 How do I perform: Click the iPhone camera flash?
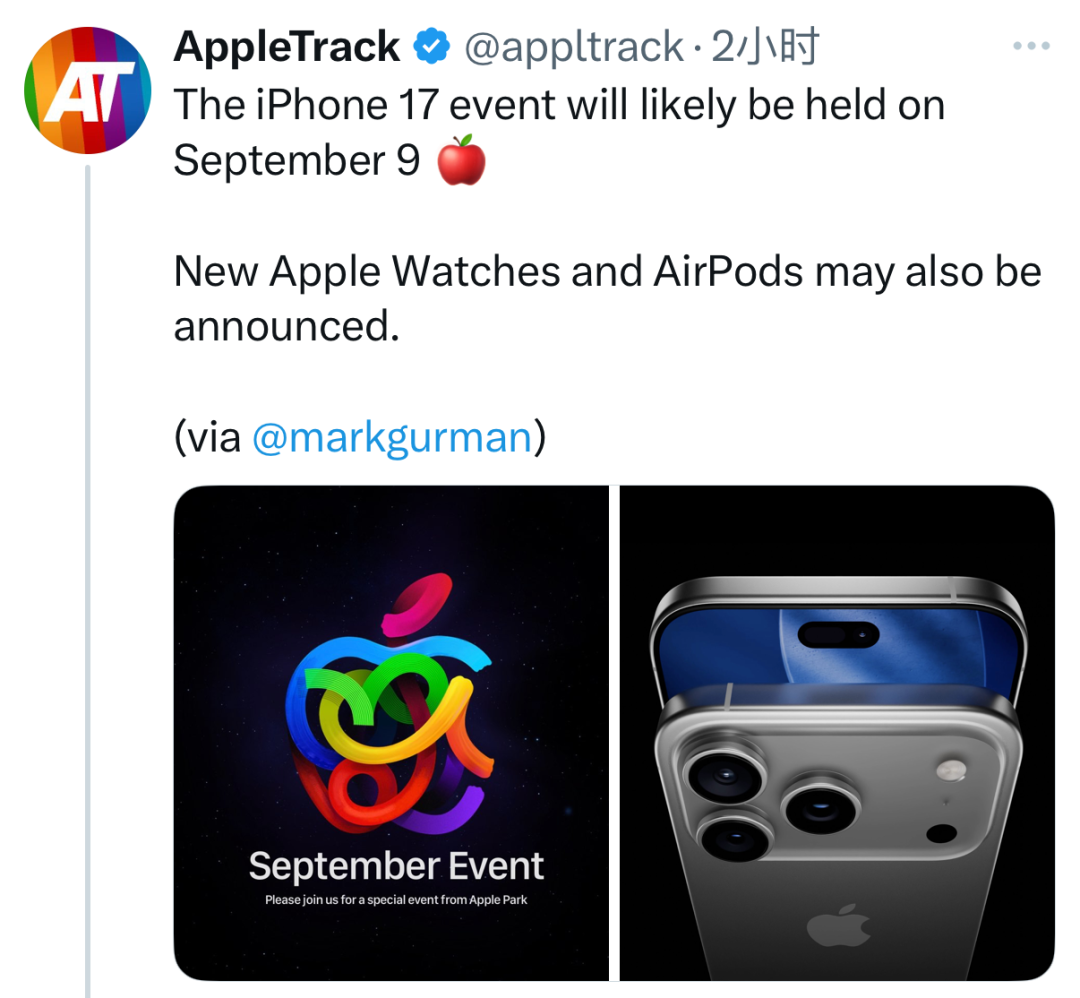pyautogui.click(x=951, y=770)
